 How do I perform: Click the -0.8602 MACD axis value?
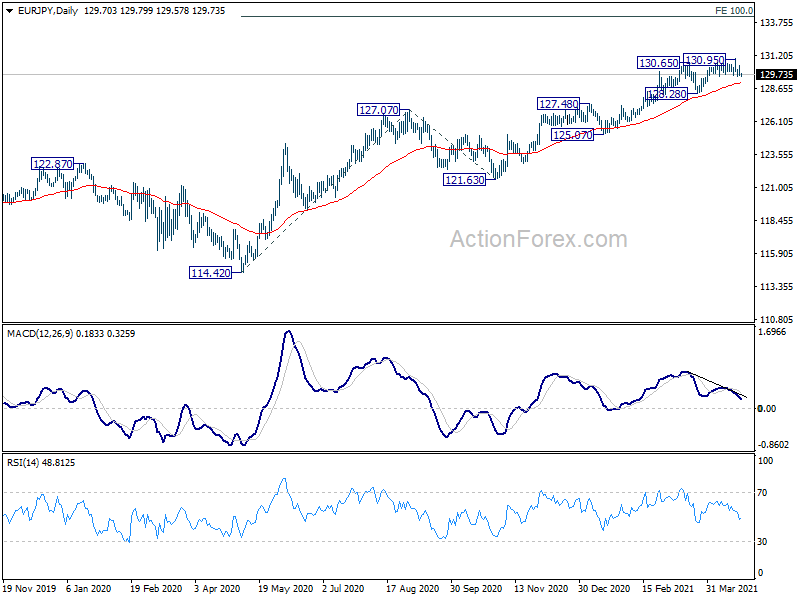point(774,445)
